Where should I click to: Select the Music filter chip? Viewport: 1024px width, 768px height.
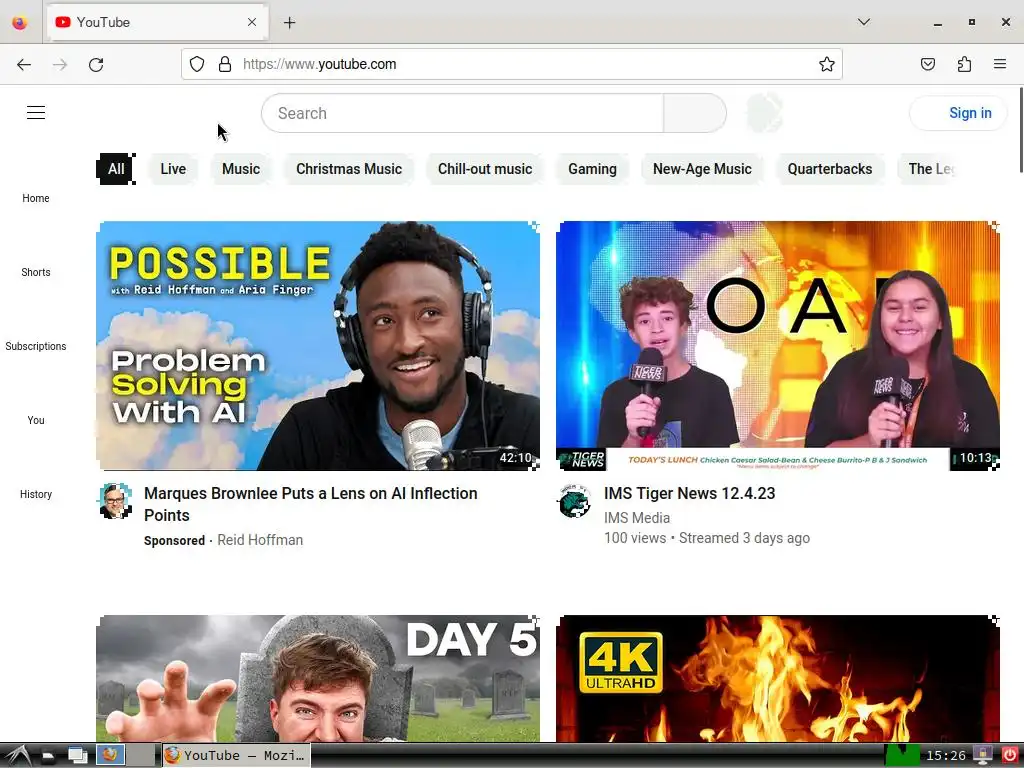pos(241,169)
